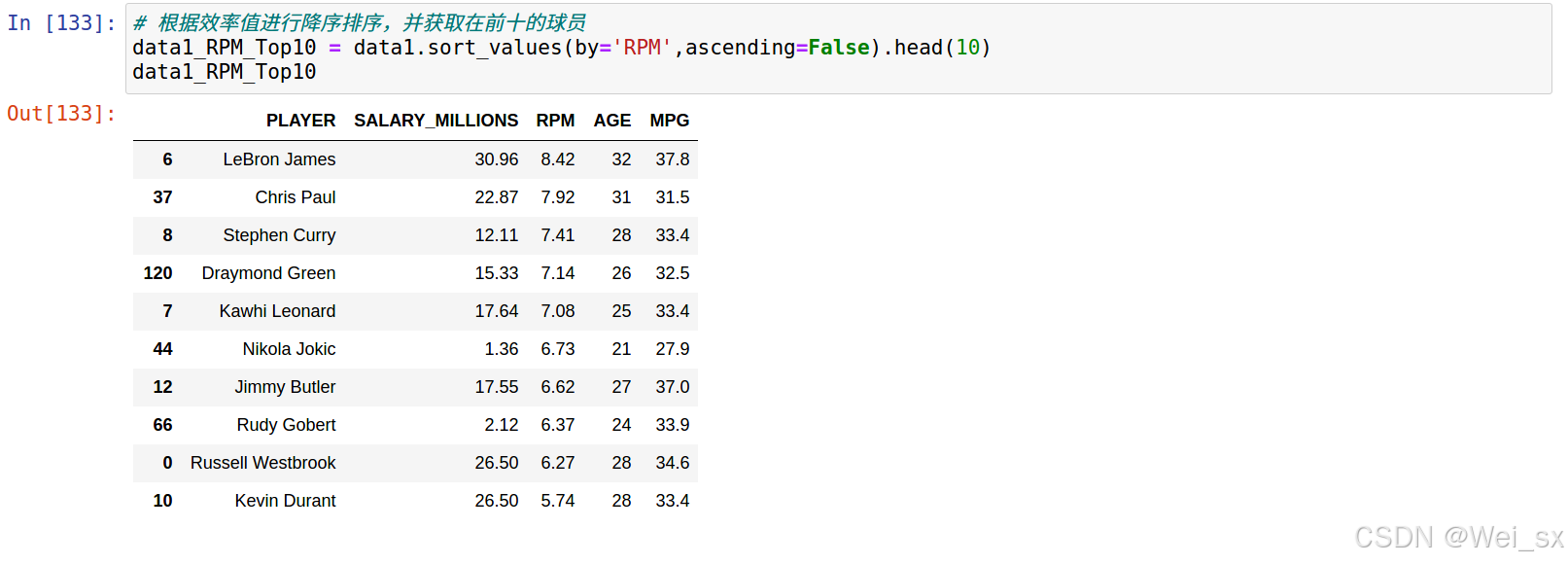Screen dimensions: 1568x564
Task: Click row index 44 for Nikola Jokic
Action: click(x=162, y=349)
